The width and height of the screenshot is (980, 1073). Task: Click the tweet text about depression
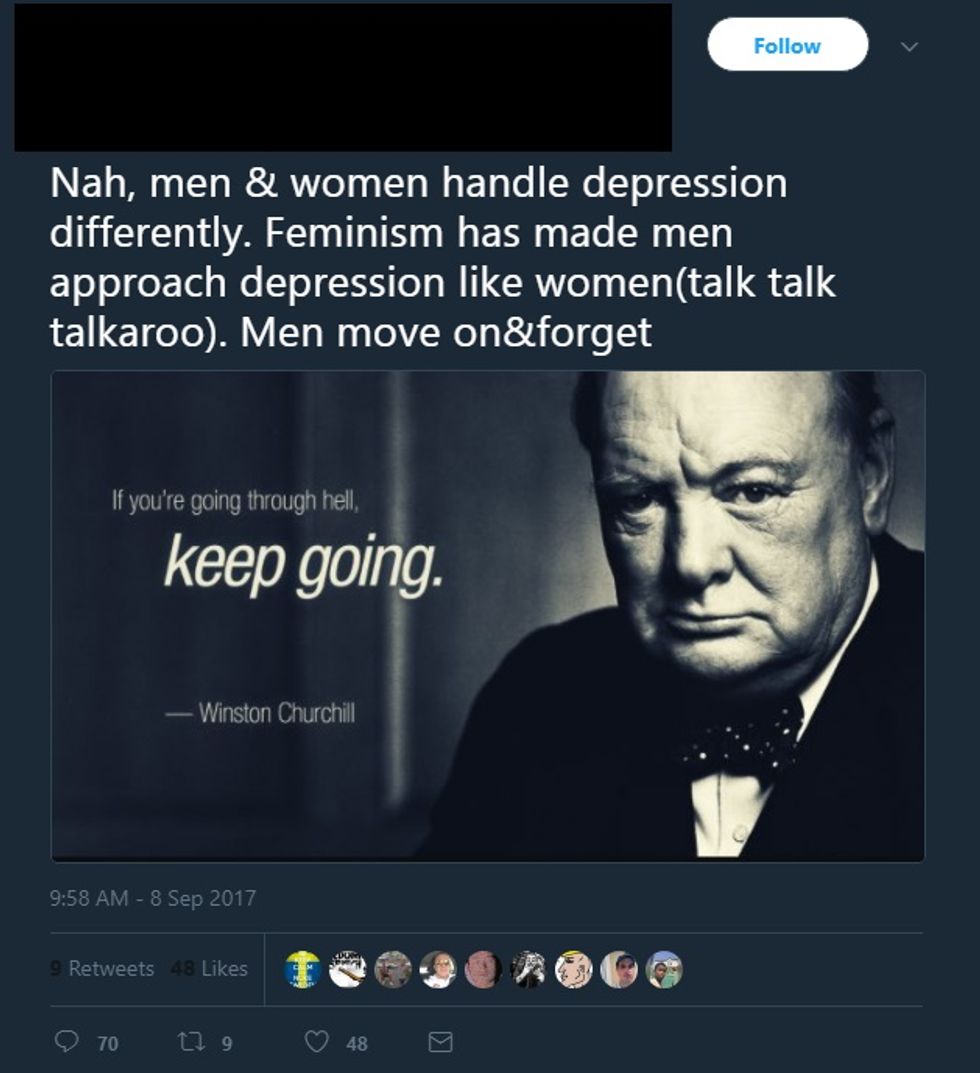[443, 257]
